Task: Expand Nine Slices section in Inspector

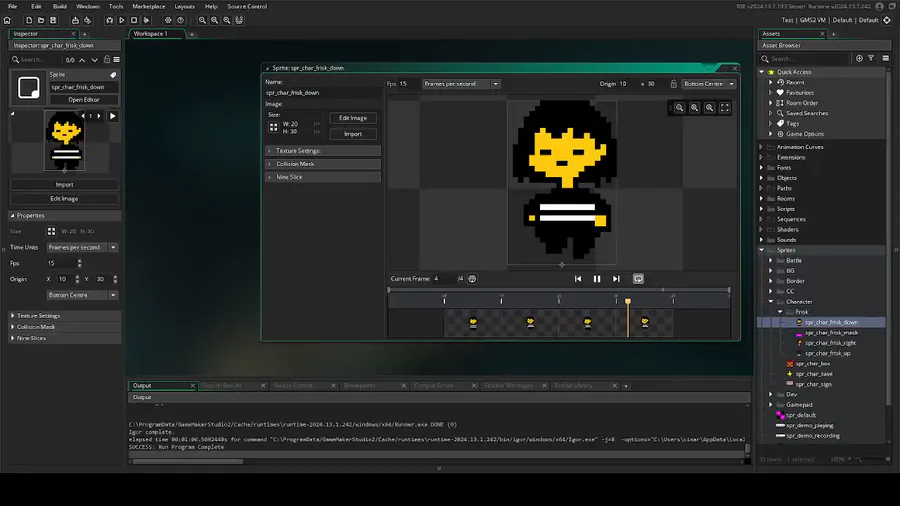Action: coord(65,338)
